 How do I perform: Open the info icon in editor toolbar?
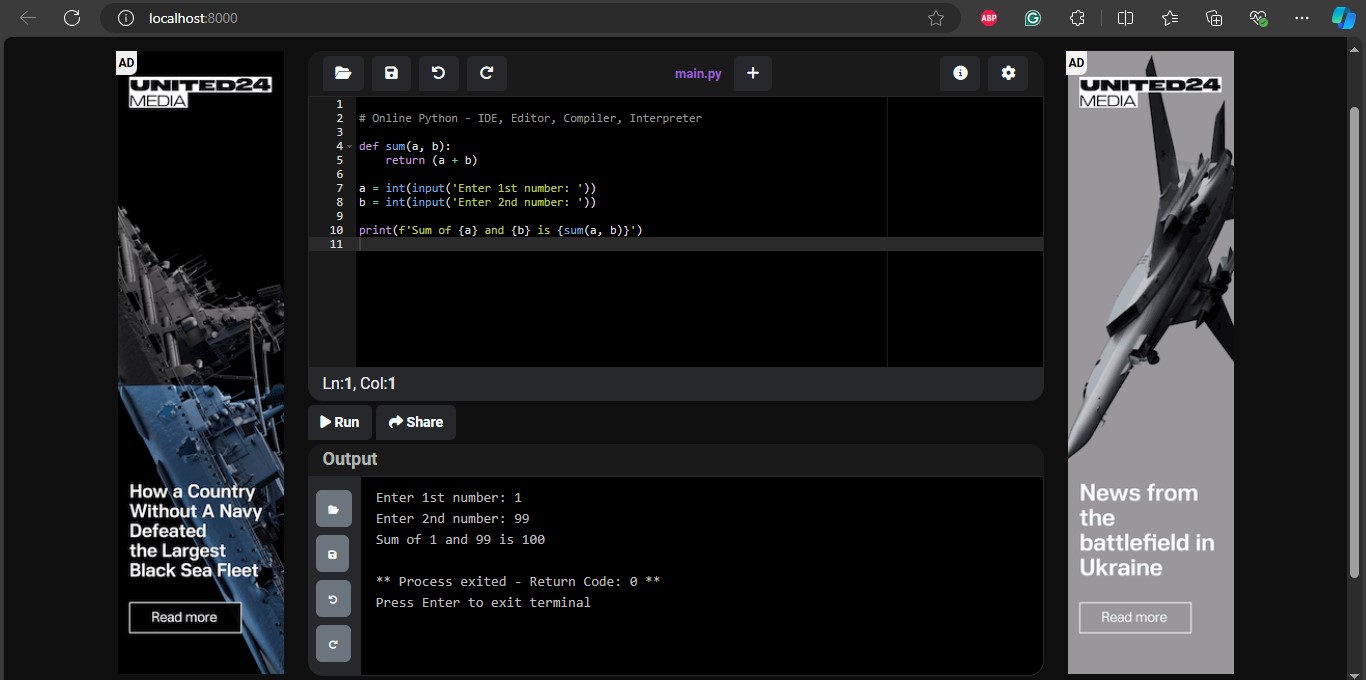pyautogui.click(x=960, y=73)
